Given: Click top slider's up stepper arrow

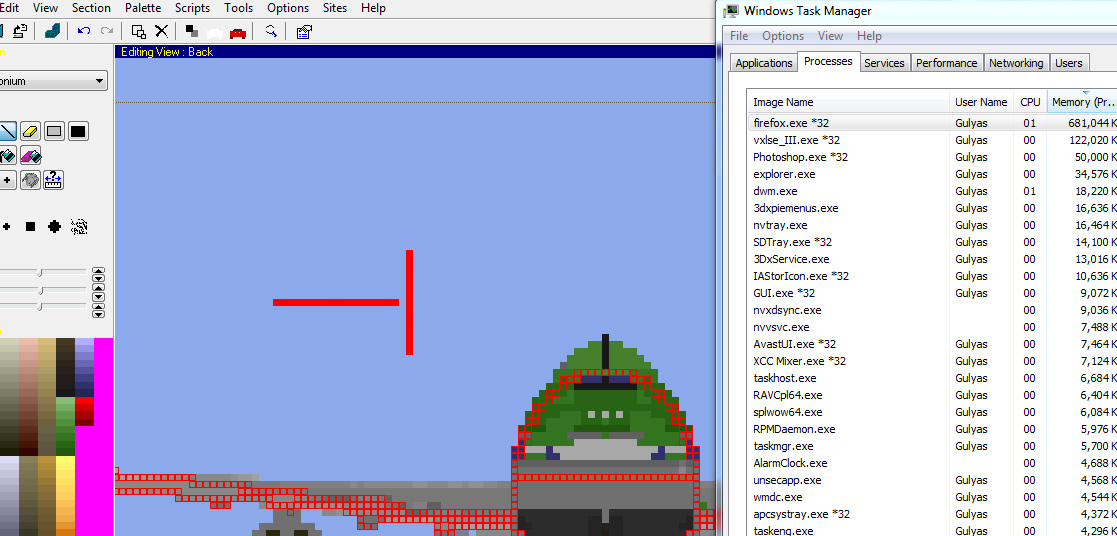Looking at the screenshot, I should pos(98,270).
